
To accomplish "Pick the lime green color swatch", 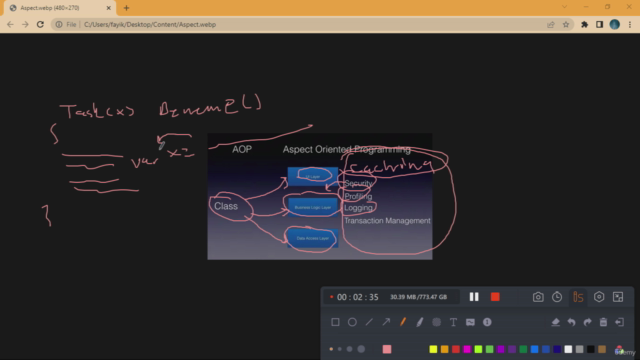I will 478,349.
